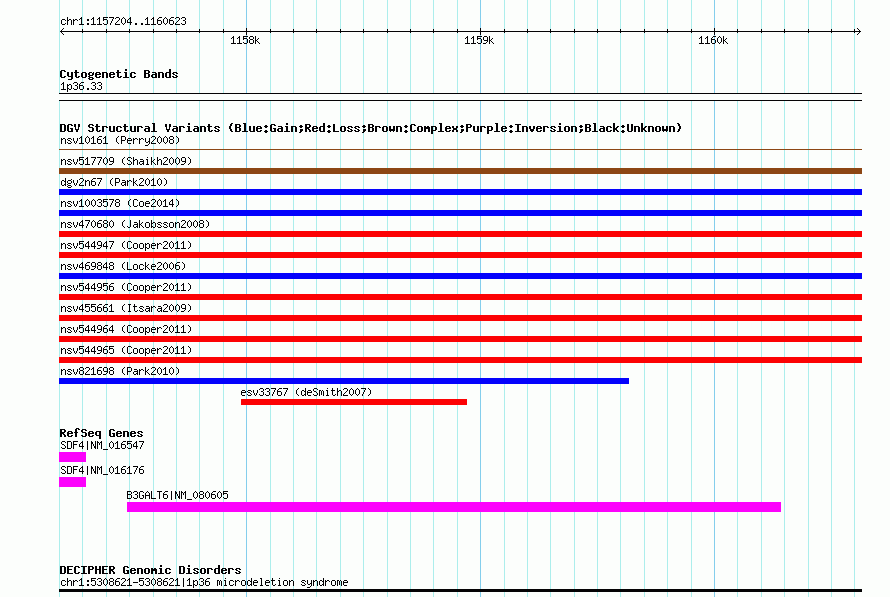Click the chr1:1157204..1160623 position text
Screen dimensions: 890x597
(x=123, y=22)
